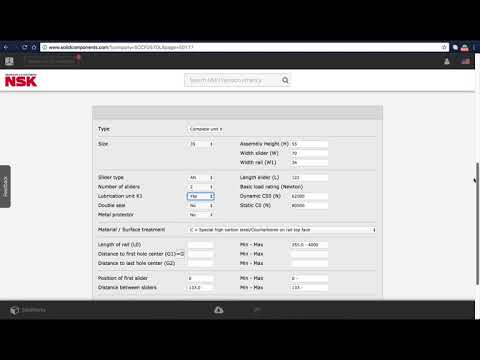Open the Feedback side tab

tap(5, 186)
